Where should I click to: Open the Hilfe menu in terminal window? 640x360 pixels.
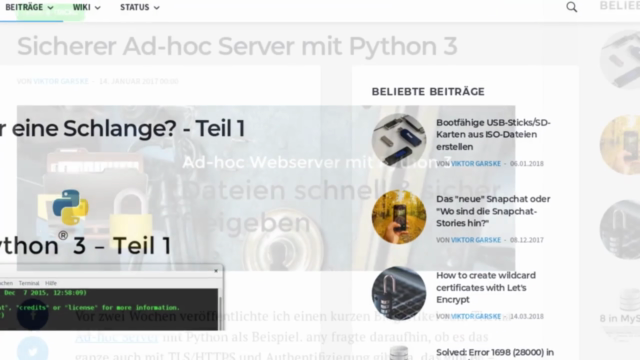pyautogui.click(x=51, y=283)
